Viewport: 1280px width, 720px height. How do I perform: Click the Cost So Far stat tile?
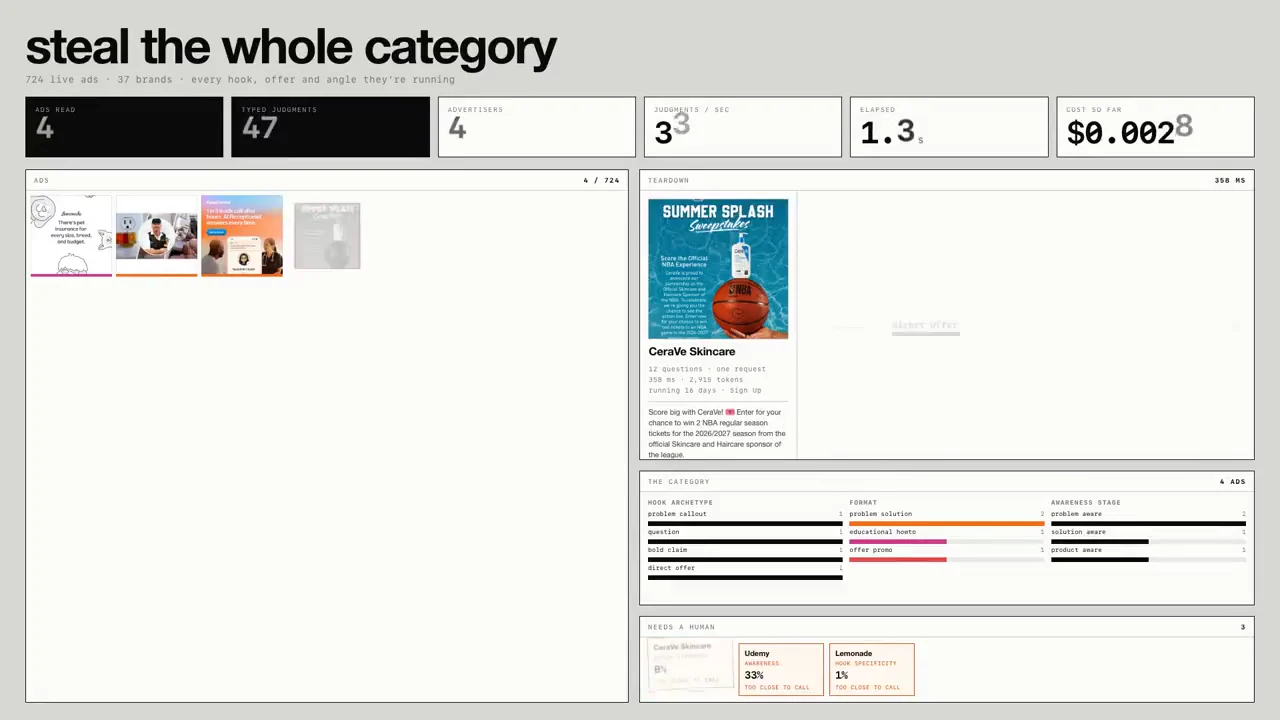pos(1155,127)
